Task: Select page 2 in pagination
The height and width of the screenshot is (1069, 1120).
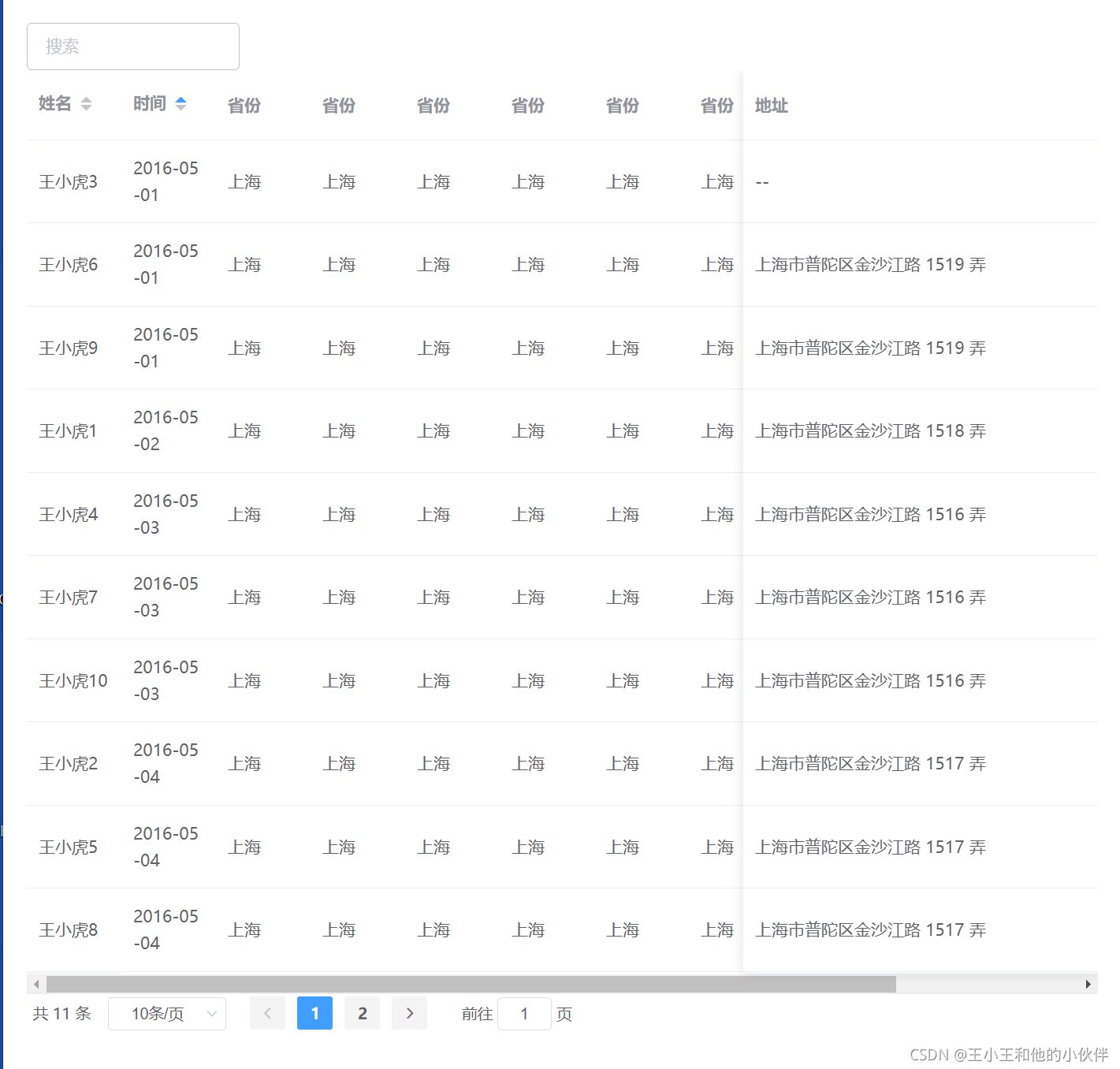Action: 362,1013
